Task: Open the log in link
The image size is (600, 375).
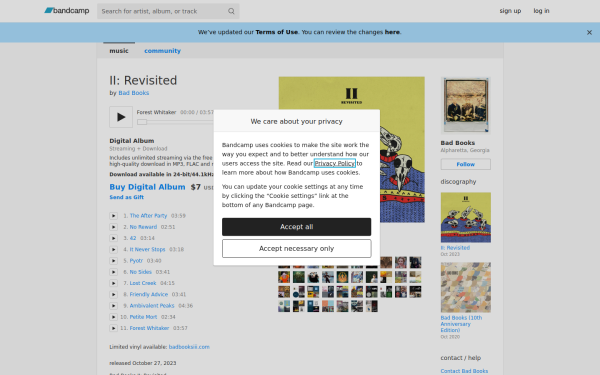Action: click(x=541, y=11)
